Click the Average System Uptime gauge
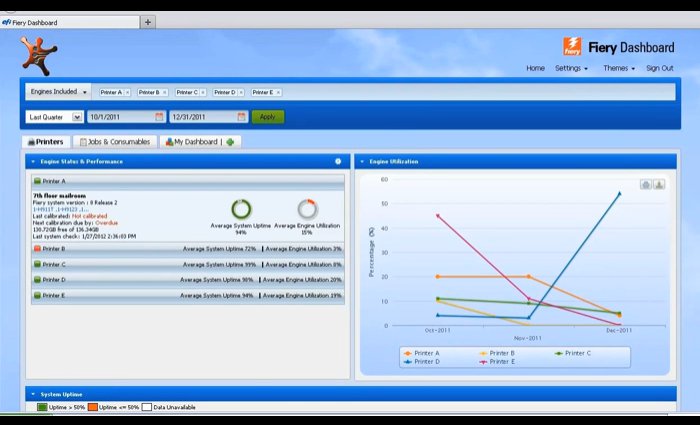 (241, 209)
